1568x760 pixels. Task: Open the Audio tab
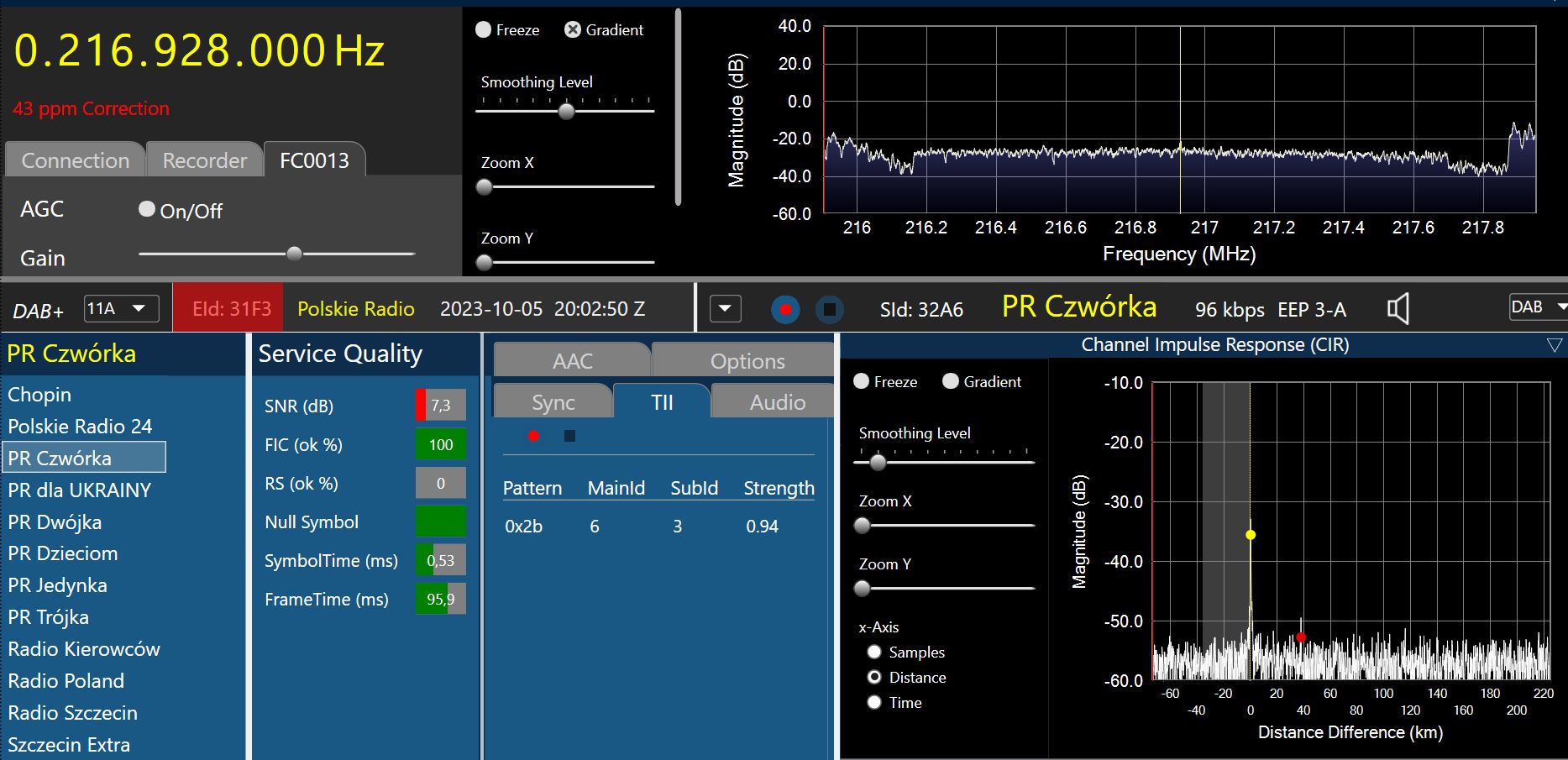click(x=777, y=402)
